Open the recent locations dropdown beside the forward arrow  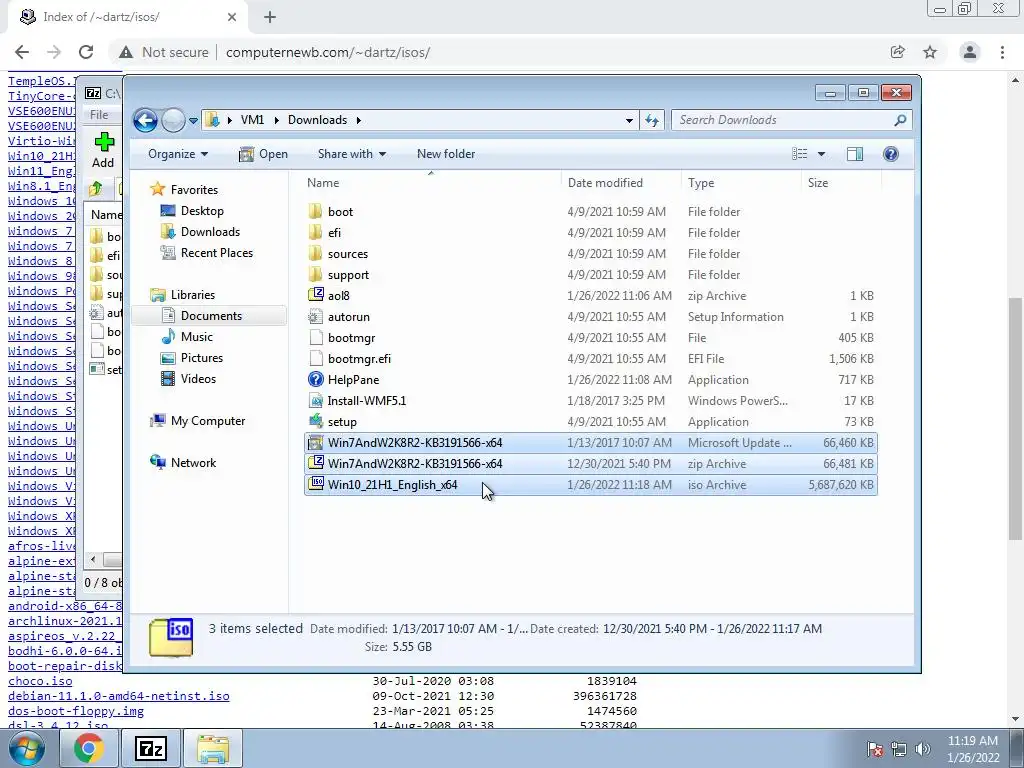click(193, 121)
